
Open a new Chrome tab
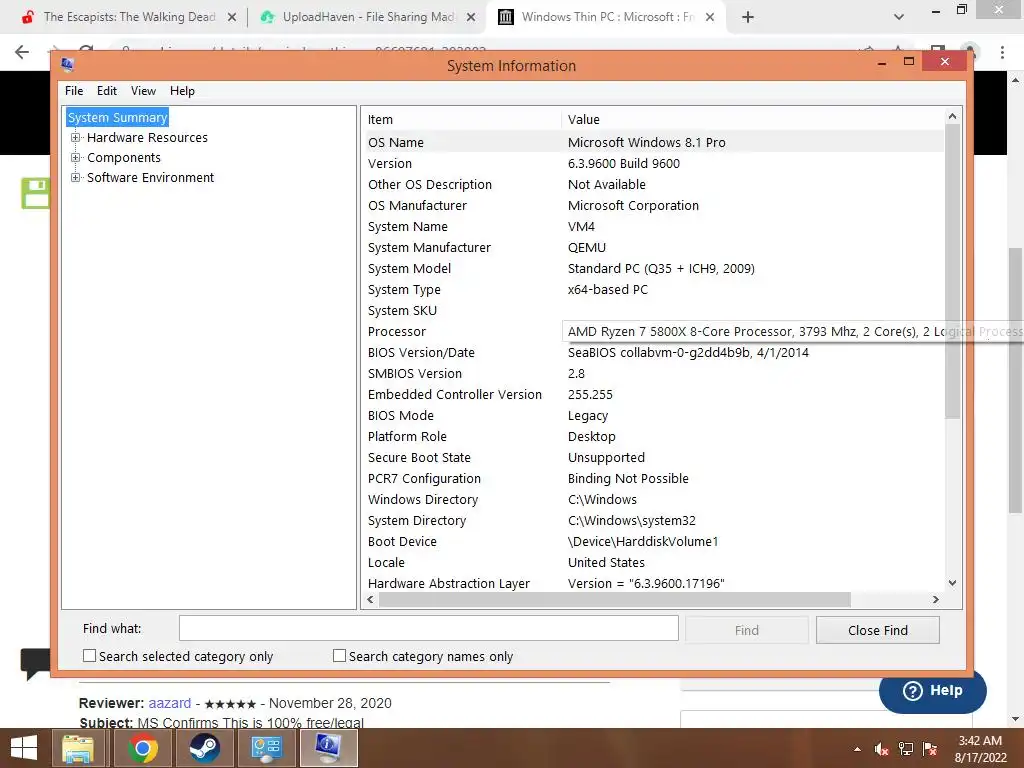click(x=748, y=18)
